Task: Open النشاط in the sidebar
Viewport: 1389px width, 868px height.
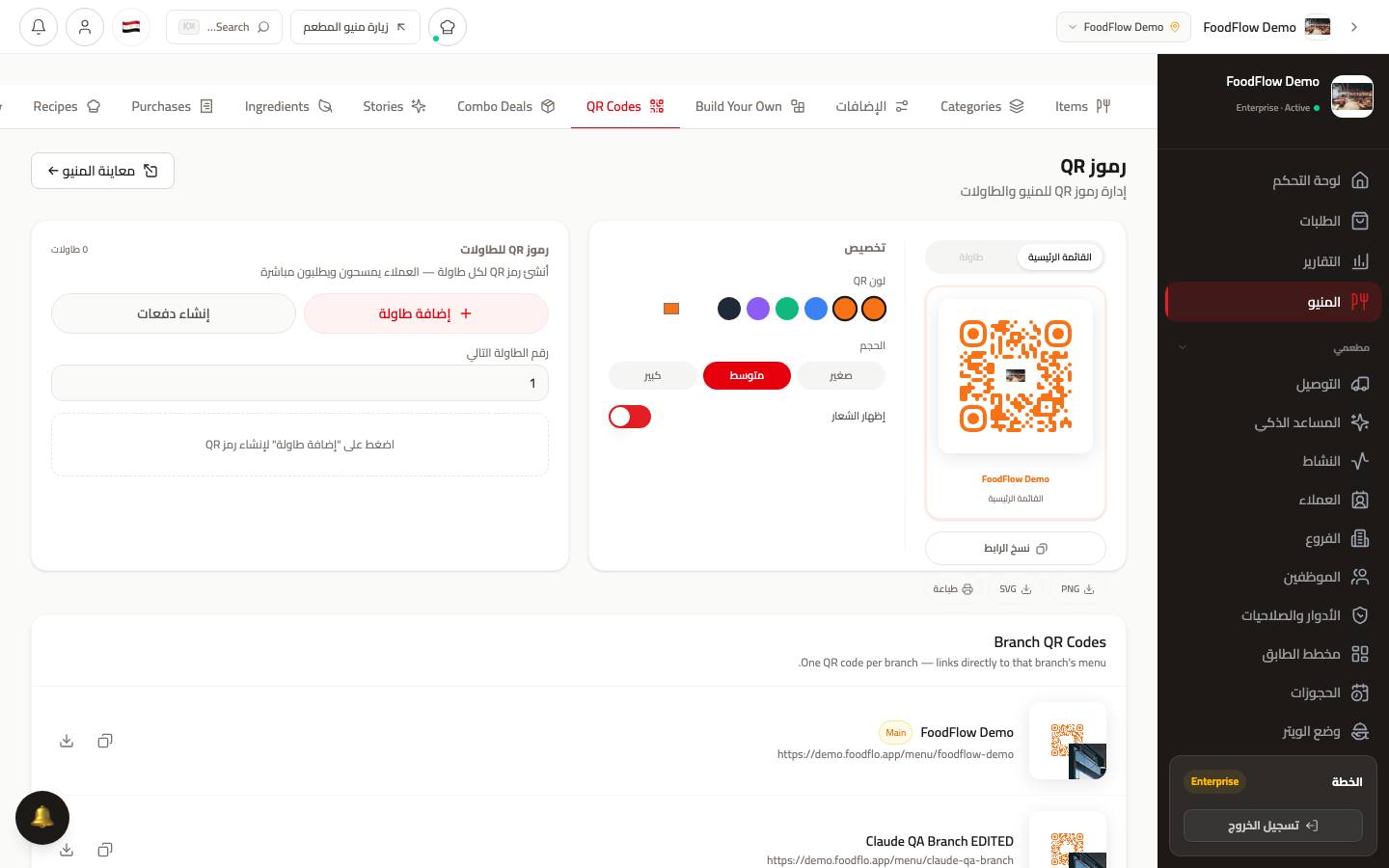Action: pyautogui.click(x=1273, y=461)
